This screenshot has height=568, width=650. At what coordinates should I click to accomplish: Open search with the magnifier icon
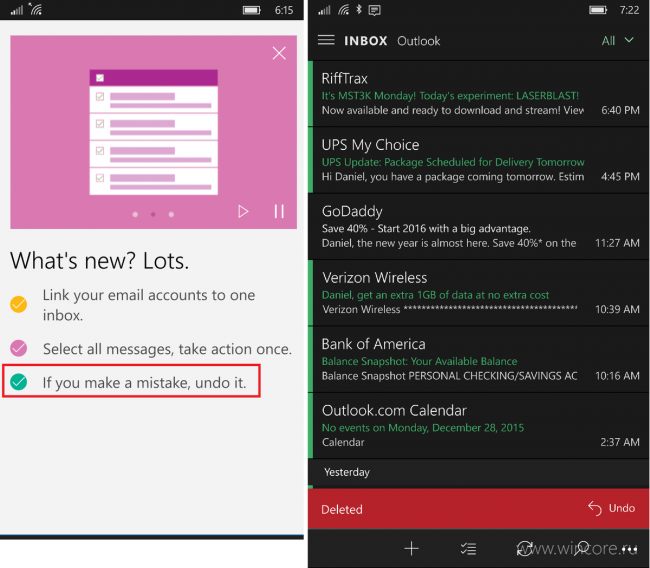[x=582, y=549]
